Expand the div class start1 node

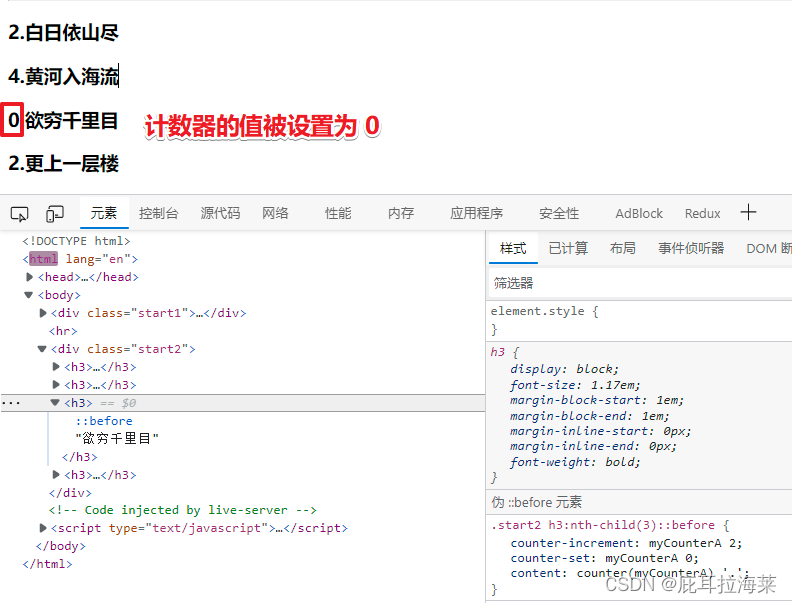[x=43, y=313]
